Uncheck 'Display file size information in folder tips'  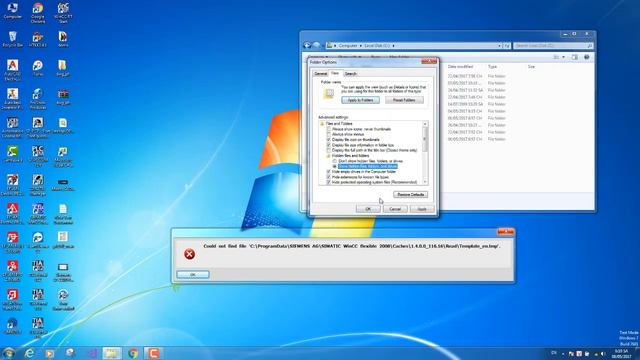tap(329, 145)
